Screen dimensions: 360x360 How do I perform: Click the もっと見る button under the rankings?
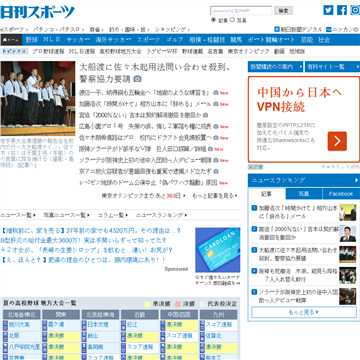point(304,312)
